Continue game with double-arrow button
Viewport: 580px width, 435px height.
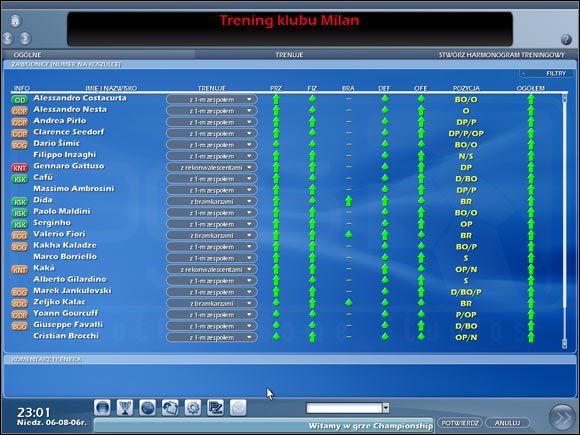pyautogui.click(x=562, y=418)
